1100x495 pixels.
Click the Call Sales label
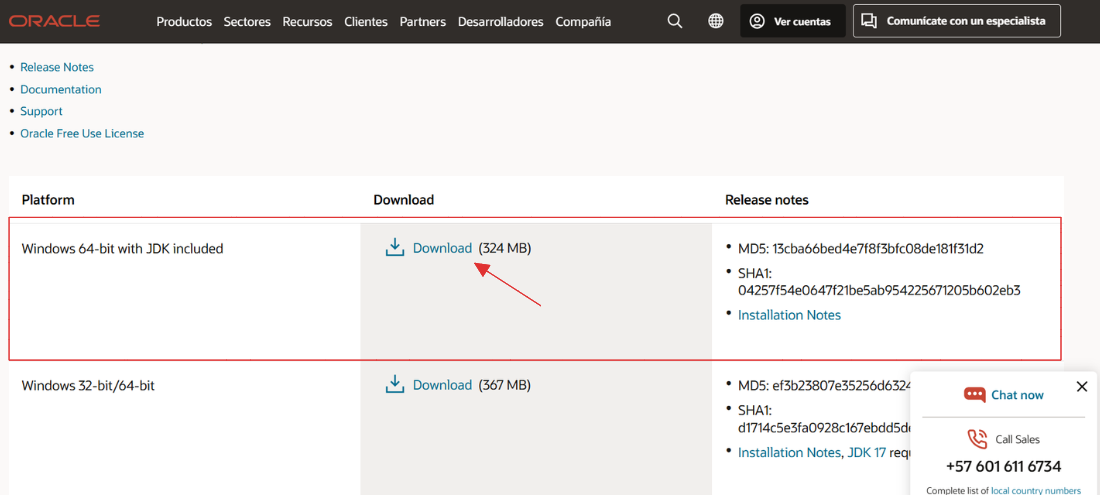[1017, 440]
